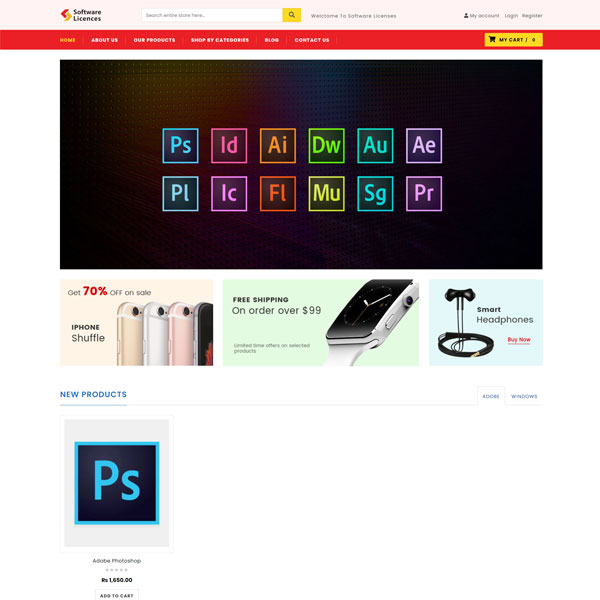The height and width of the screenshot is (600, 600).
Task: Click the Dreamweaver Dw icon in banner
Action: (326, 145)
